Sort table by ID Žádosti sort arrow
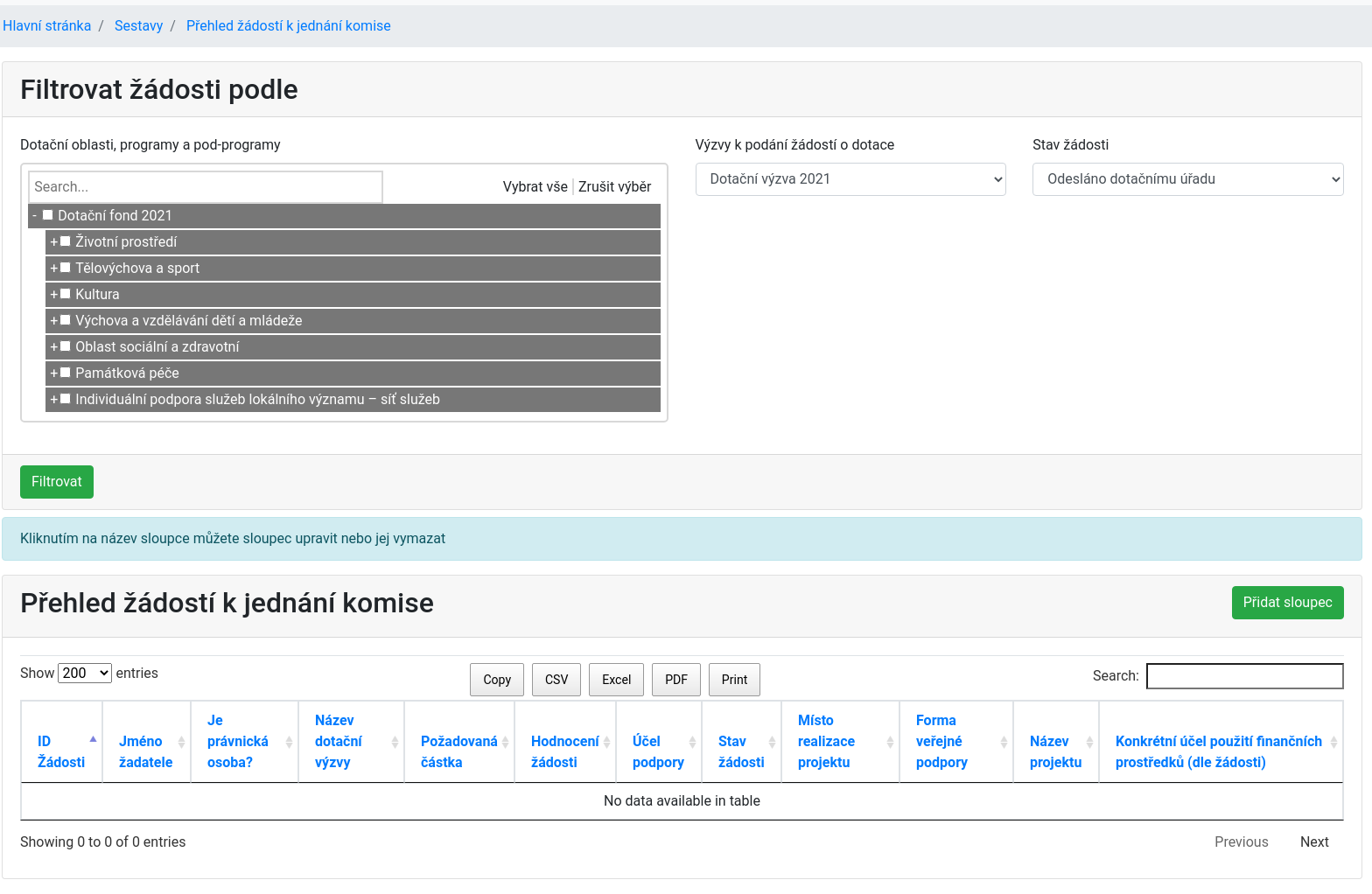The width and height of the screenshot is (1372, 894). tap(93, 740)
